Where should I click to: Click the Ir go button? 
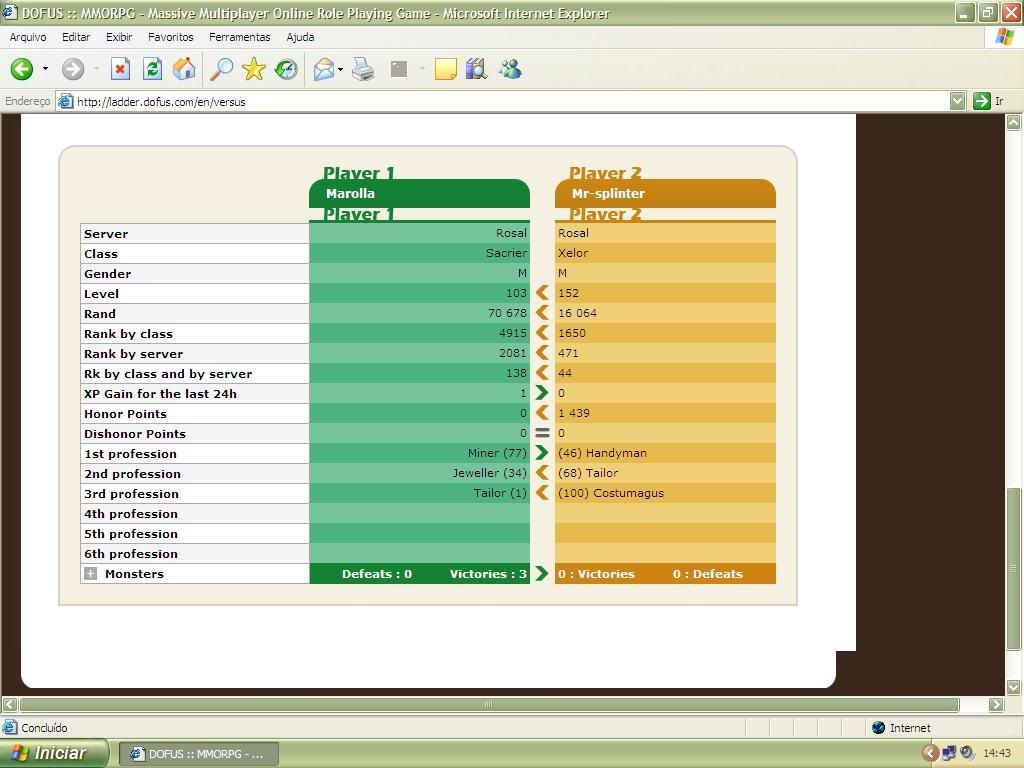(988, 101)
